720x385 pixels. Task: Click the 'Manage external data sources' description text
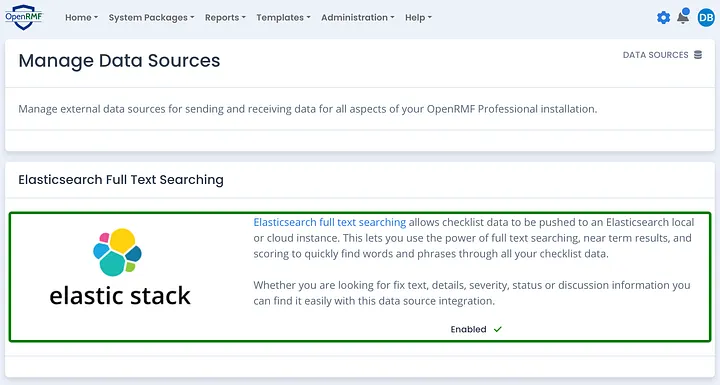[x=308, y=109]
